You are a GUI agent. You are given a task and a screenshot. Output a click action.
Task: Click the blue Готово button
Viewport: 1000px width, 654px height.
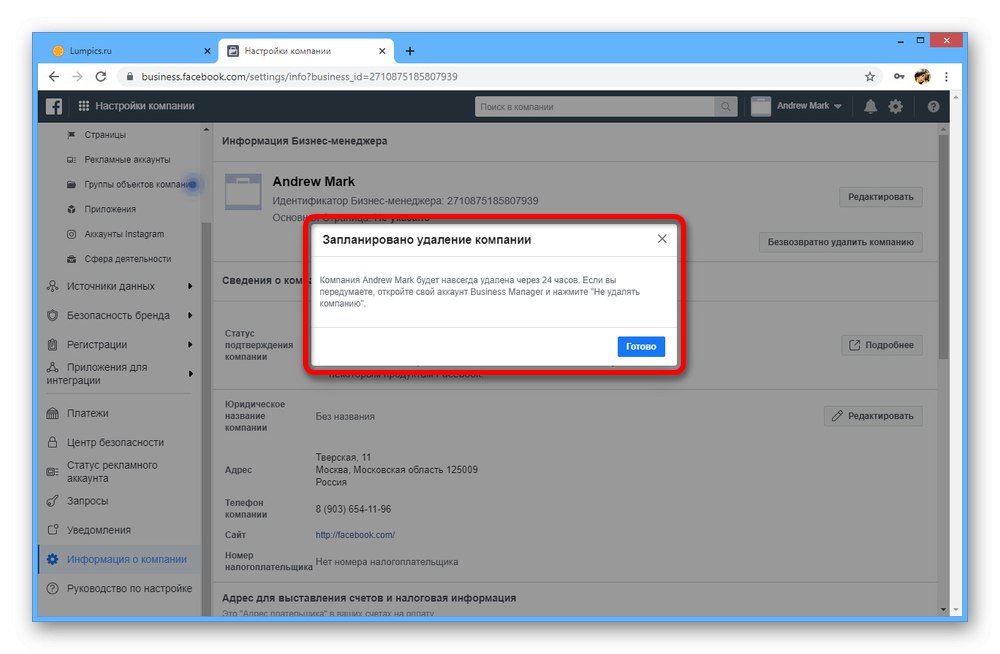coord(641,346)
